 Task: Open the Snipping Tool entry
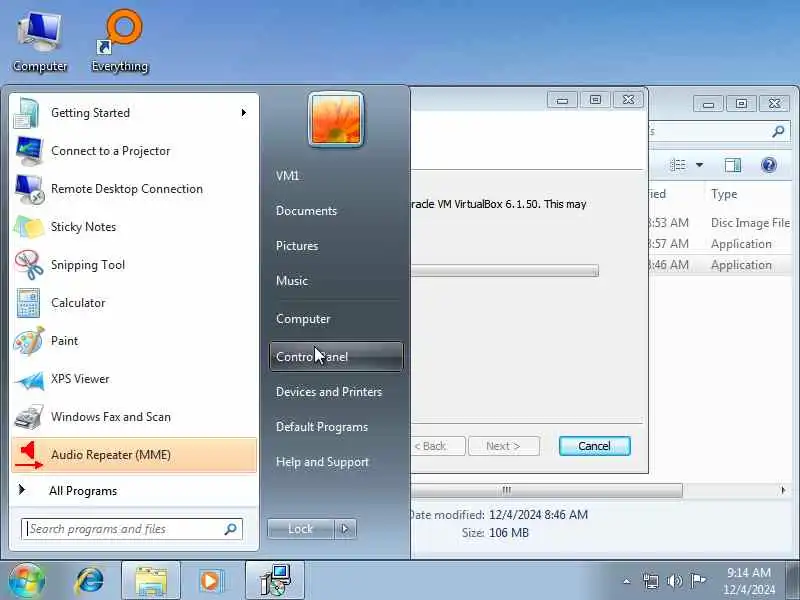pyautogui.click(x=134, y=265)
